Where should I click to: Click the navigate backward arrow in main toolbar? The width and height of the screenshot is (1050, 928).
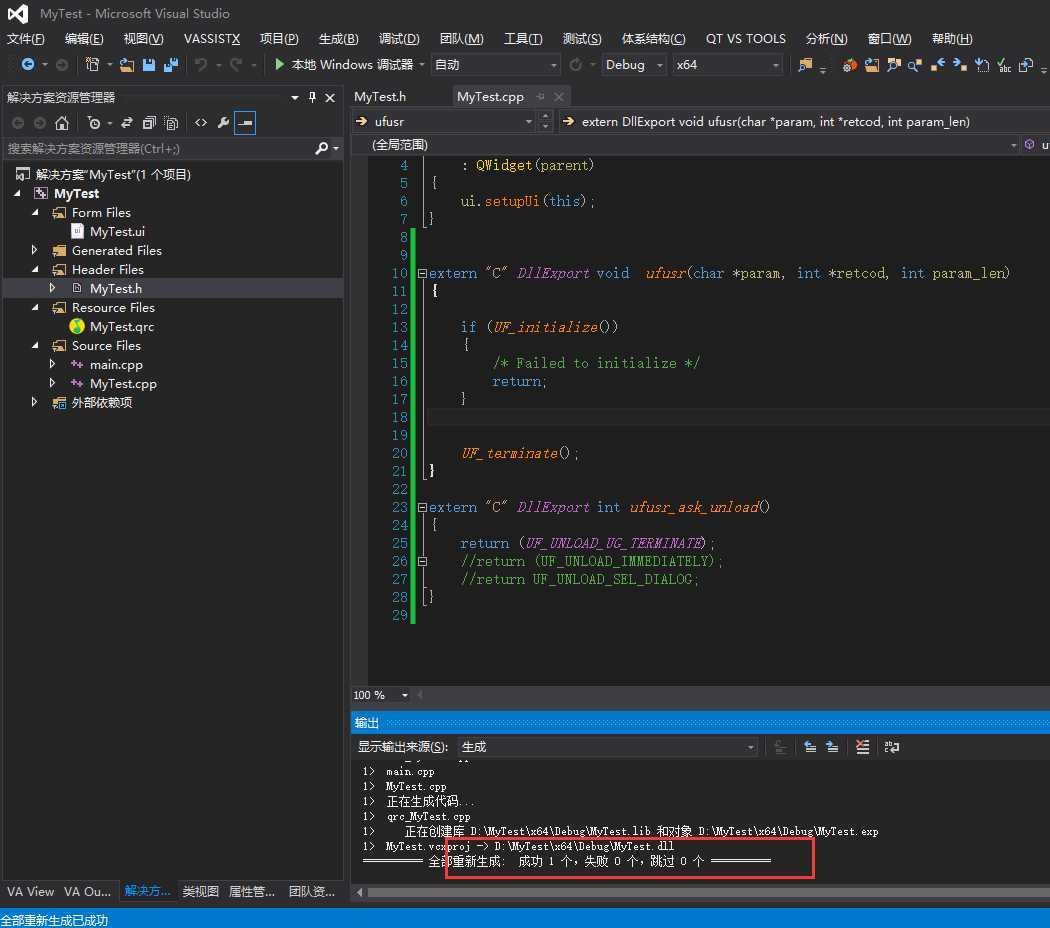(x=27, y=64)
